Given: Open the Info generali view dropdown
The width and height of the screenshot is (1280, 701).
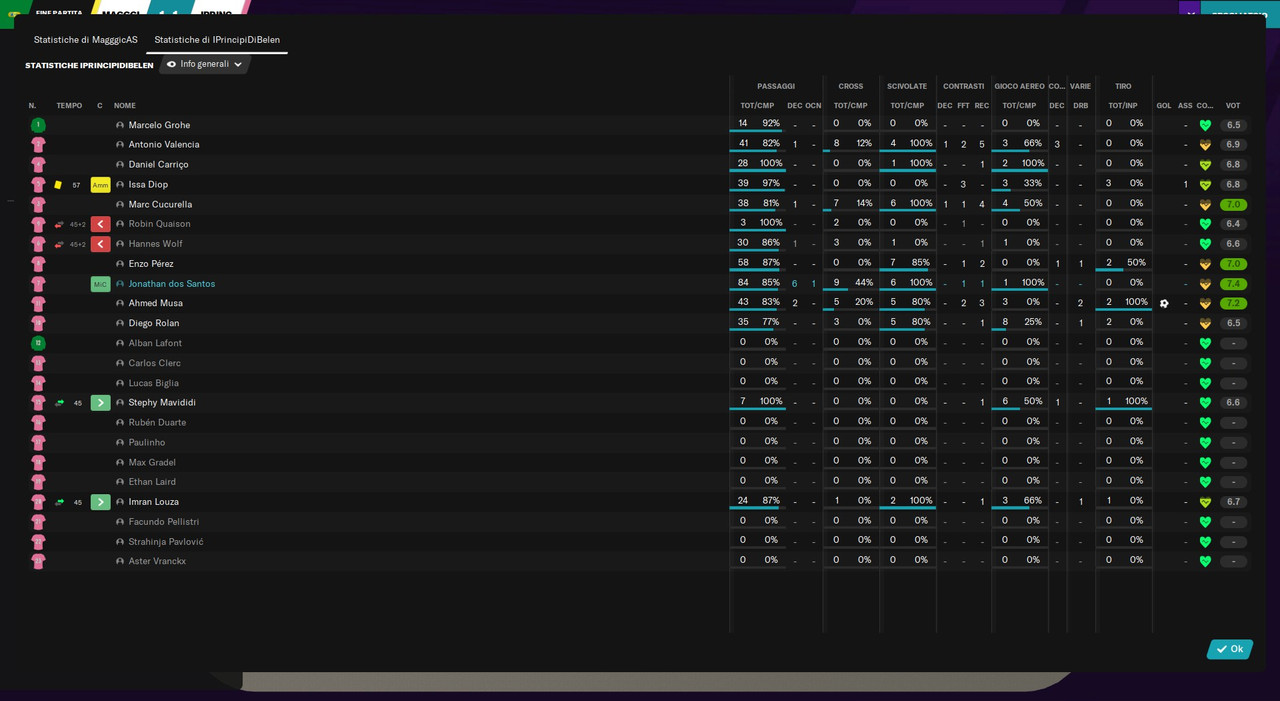Looking at the screenshot, I should [x=205, y=64].
